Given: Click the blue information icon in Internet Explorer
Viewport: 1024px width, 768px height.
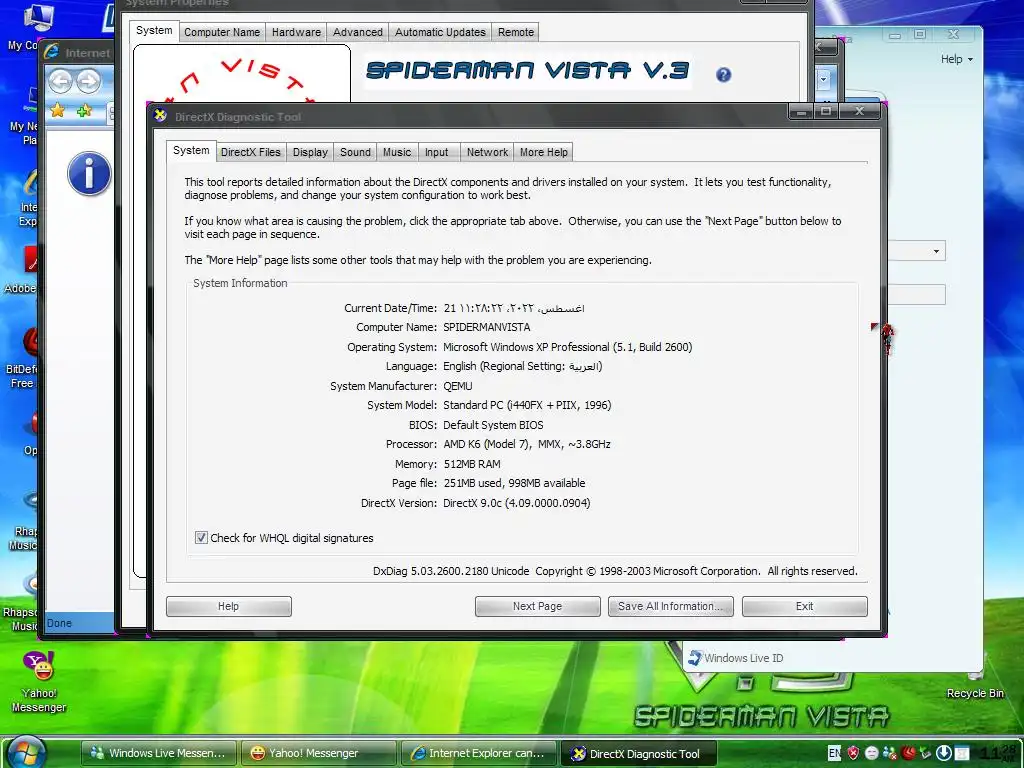Looking at the screenshot, I should 89,174.
